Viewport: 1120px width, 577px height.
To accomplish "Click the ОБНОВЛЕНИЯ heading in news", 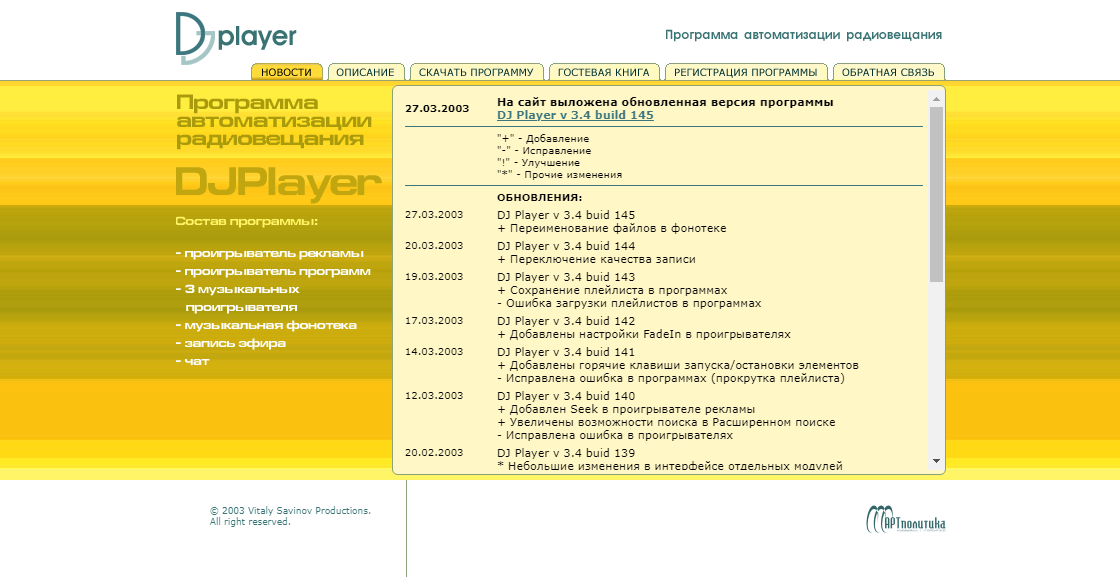I will tap(539, 198).
